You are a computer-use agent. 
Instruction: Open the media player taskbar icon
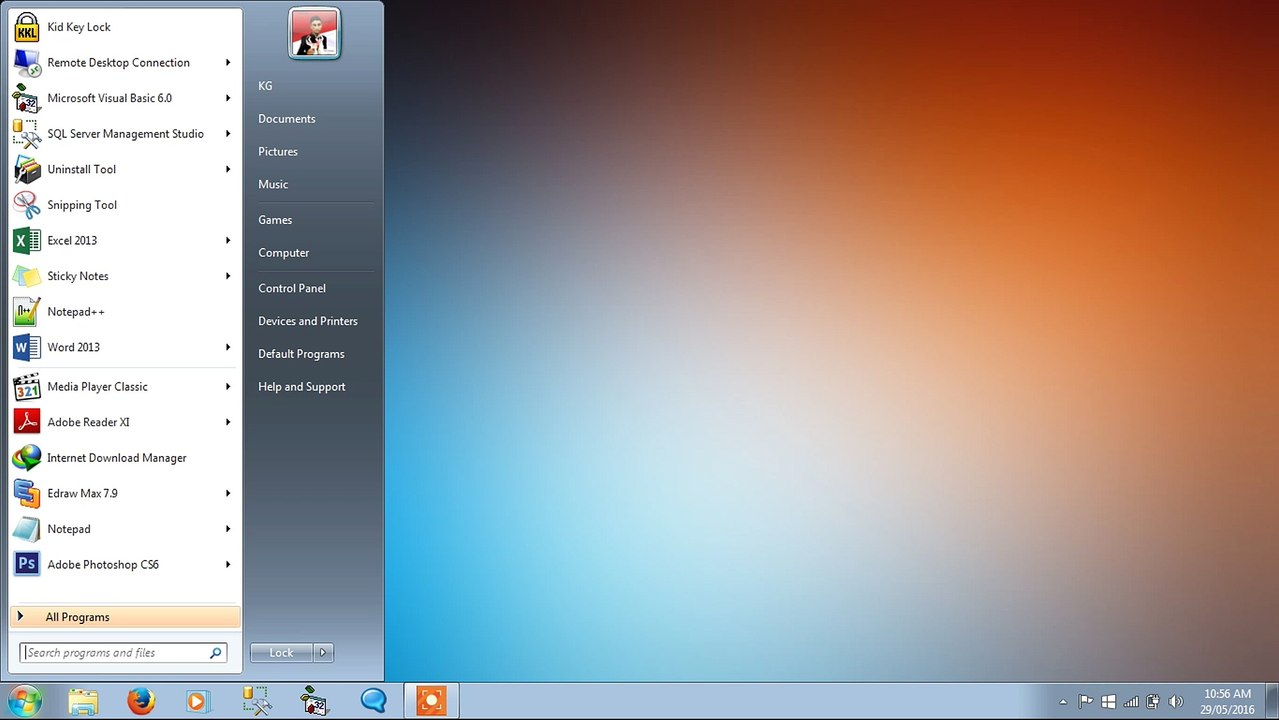(198, 701)
